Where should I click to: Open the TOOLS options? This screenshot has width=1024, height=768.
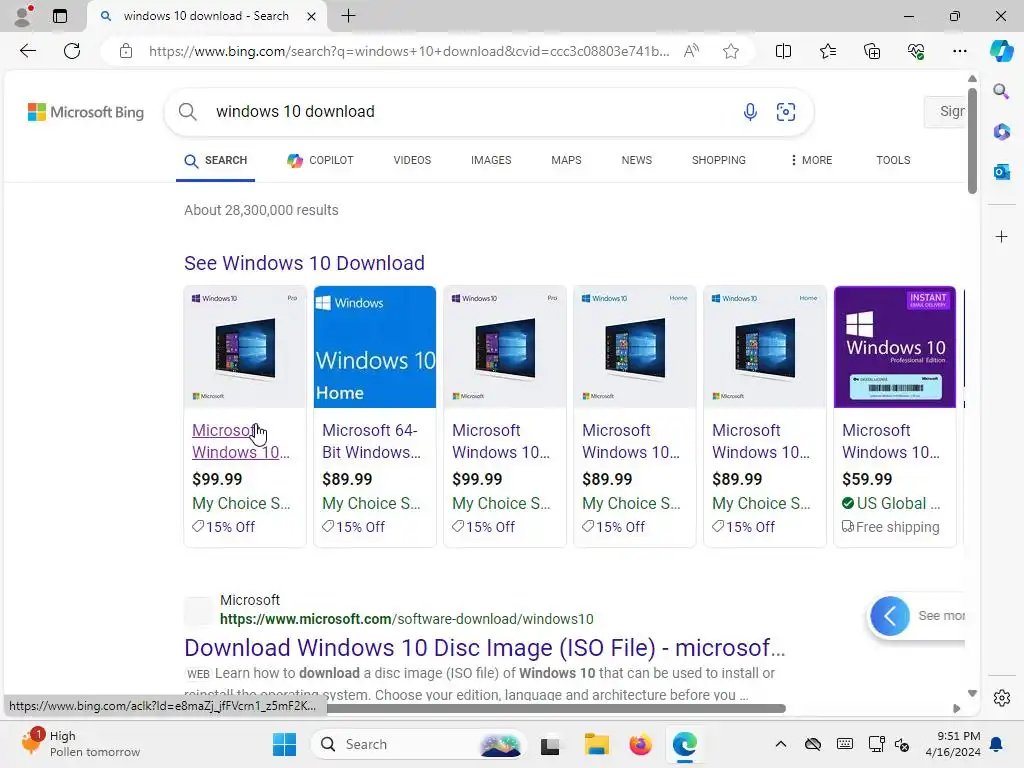coord(893,161)
